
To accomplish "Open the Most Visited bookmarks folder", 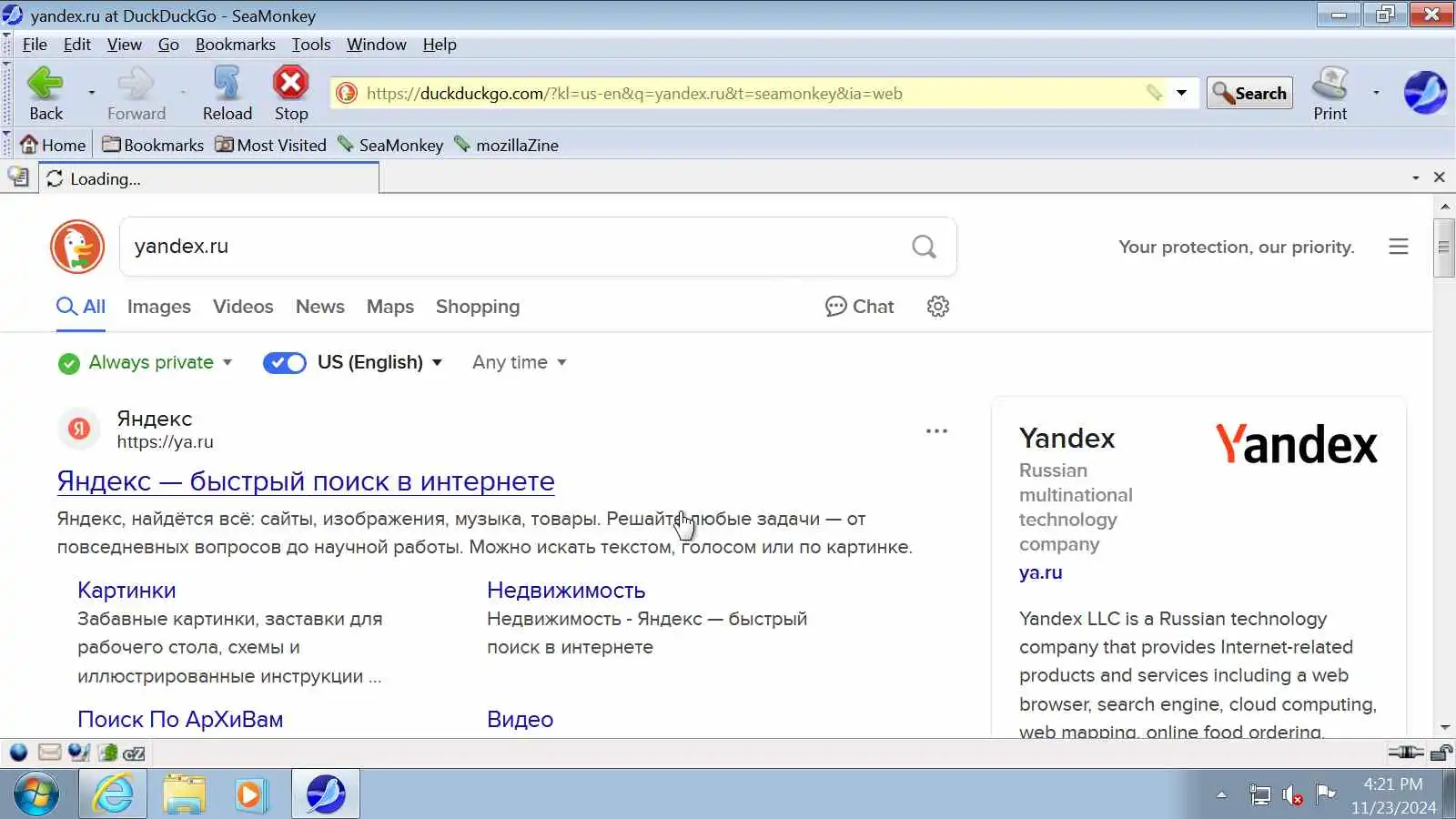I will click(270, 145).
